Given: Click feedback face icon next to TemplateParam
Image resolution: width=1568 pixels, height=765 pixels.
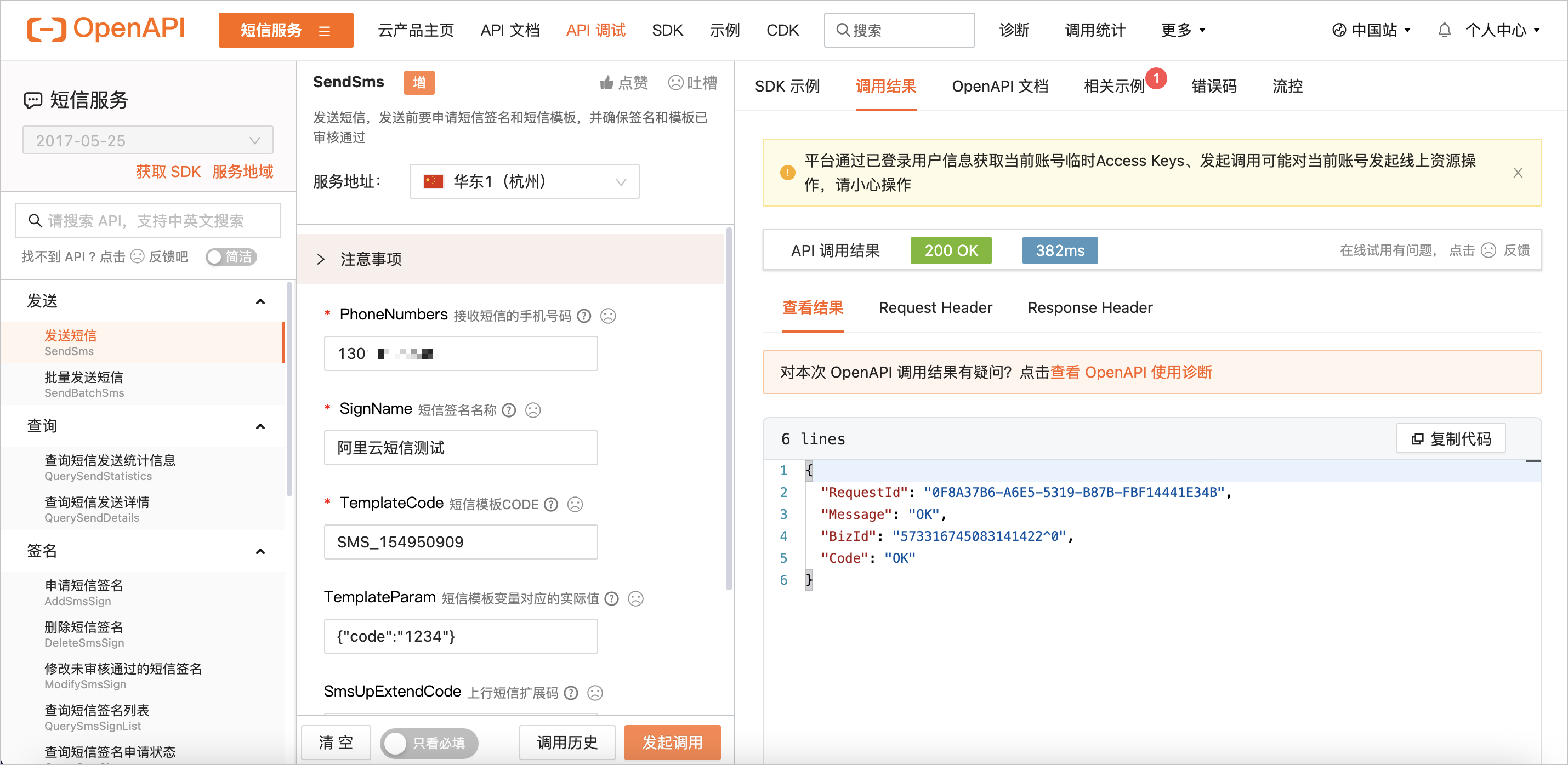Looking at the screenshot, I should pos(635,599).
